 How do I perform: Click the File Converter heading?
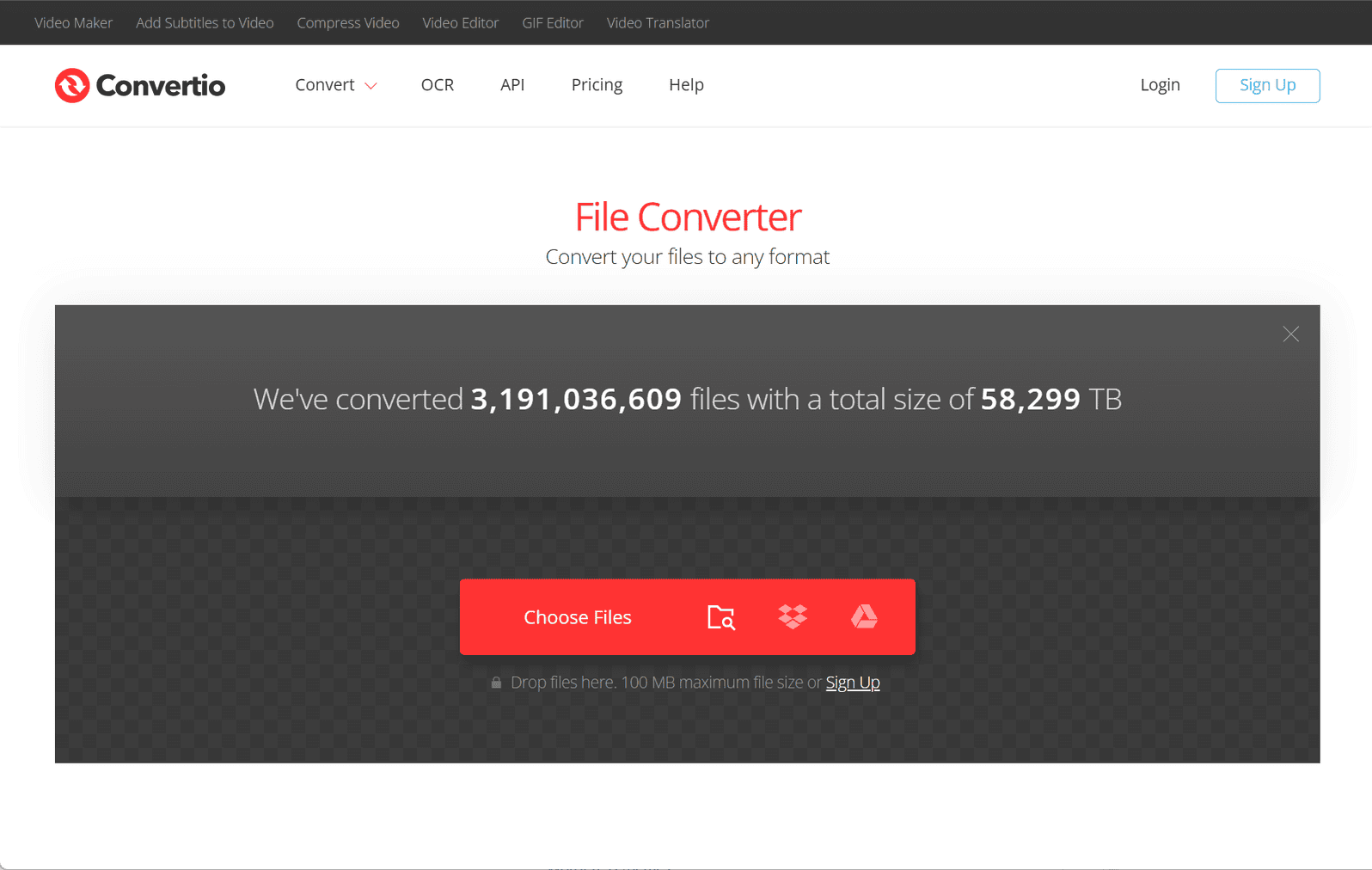(688, 217)
